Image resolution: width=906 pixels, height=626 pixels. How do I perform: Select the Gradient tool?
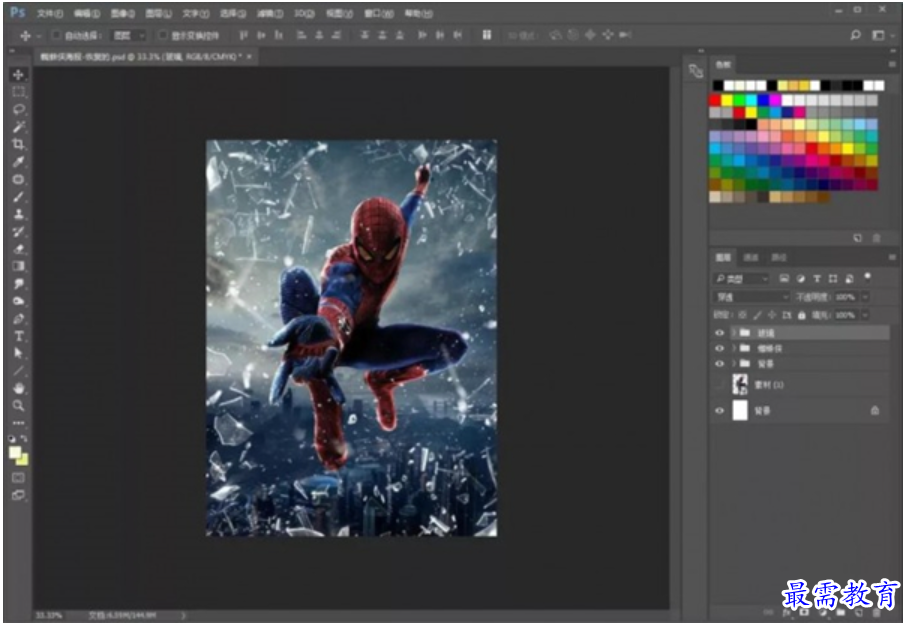pos(18,266)
